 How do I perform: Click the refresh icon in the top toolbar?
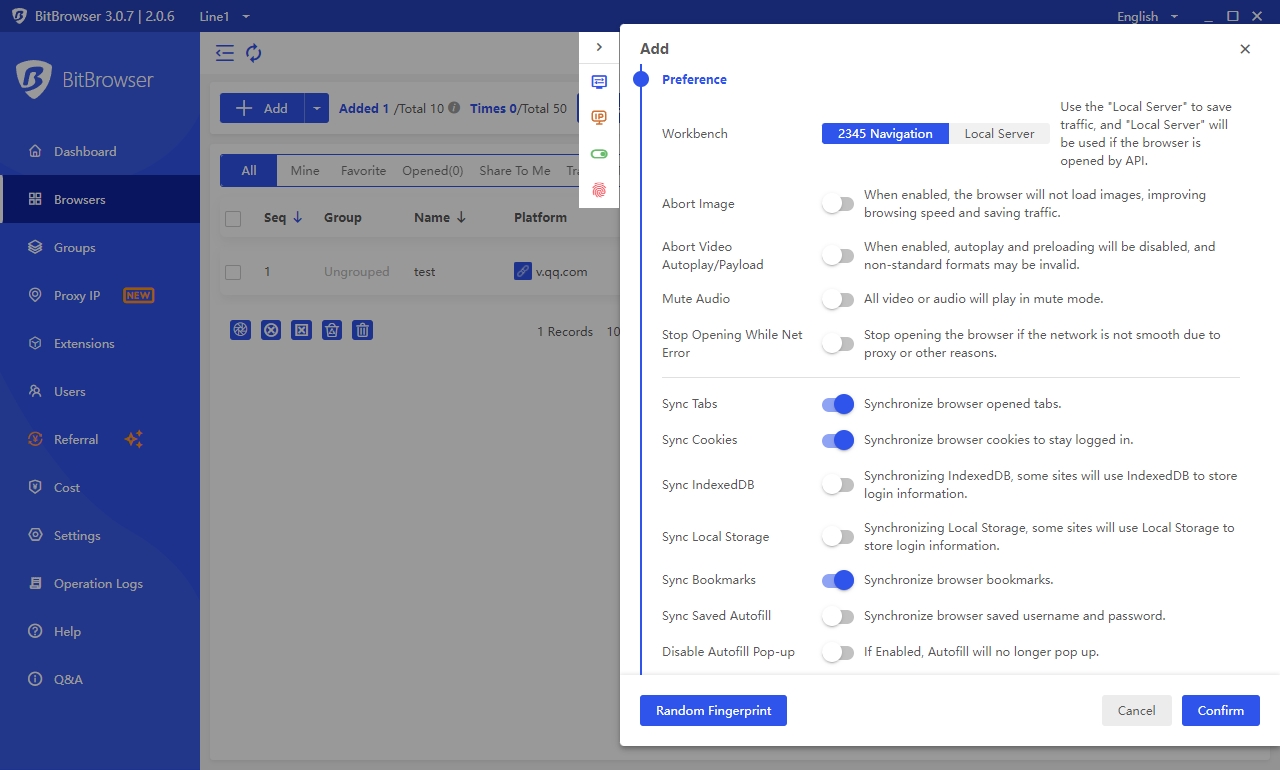254,53
